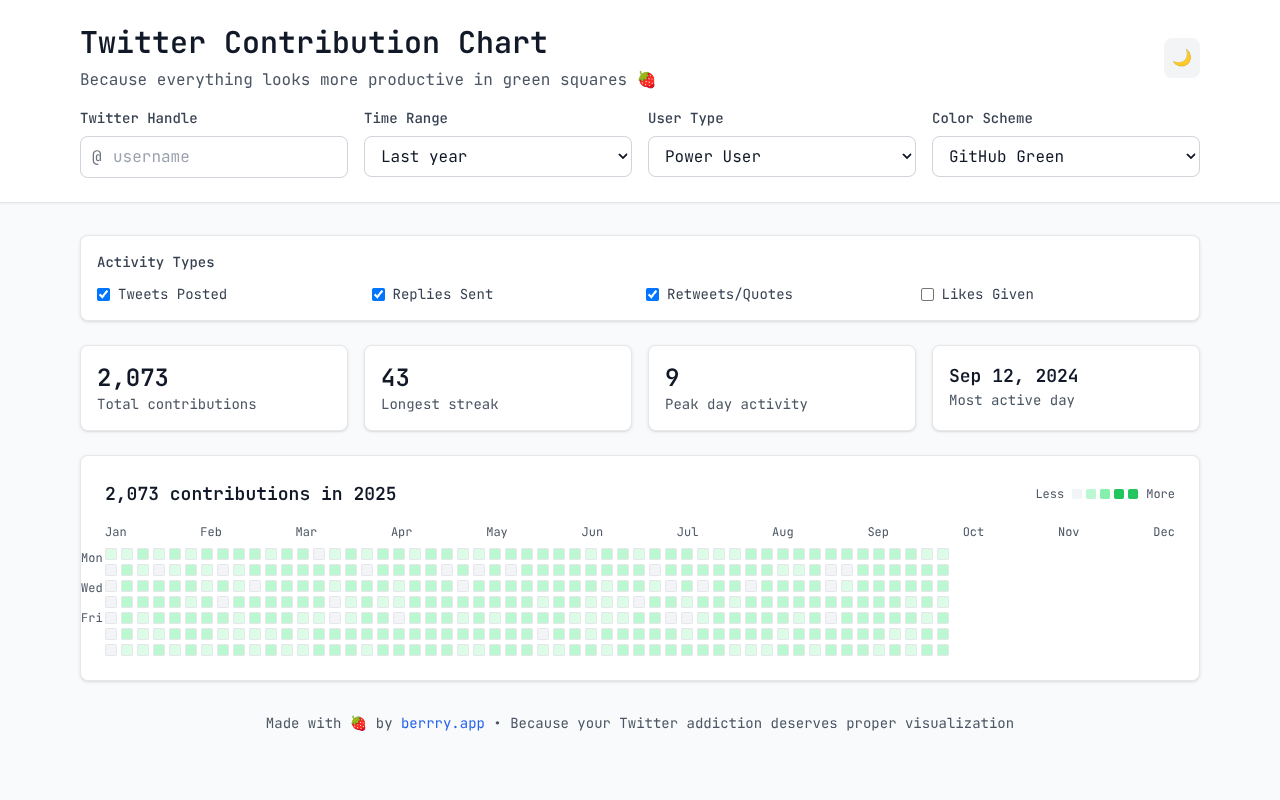The height and width of the screenshot is (800, 1280).
Task: Click the '2,073 contributions in 2025' heading
Action: coord(250,493)
